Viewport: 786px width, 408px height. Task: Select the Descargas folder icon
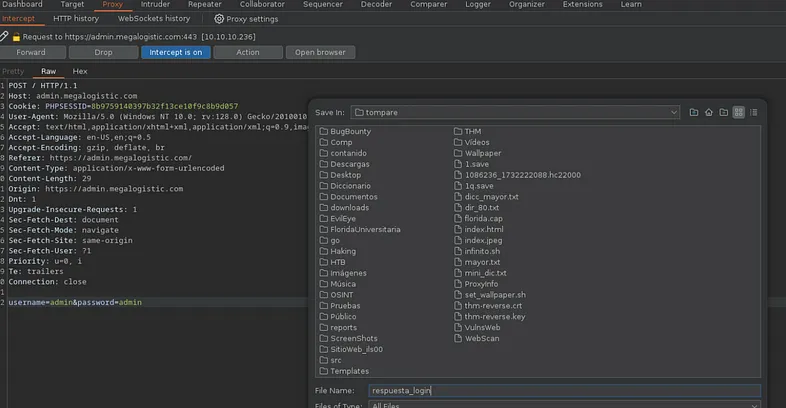pos(324,164)
